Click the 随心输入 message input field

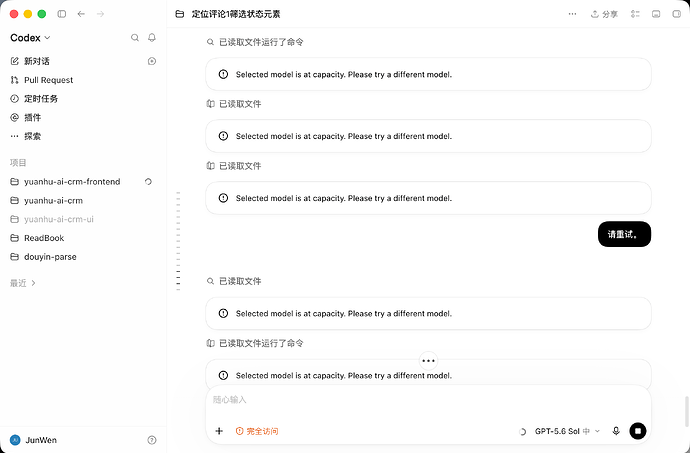[x=428, y=400]
